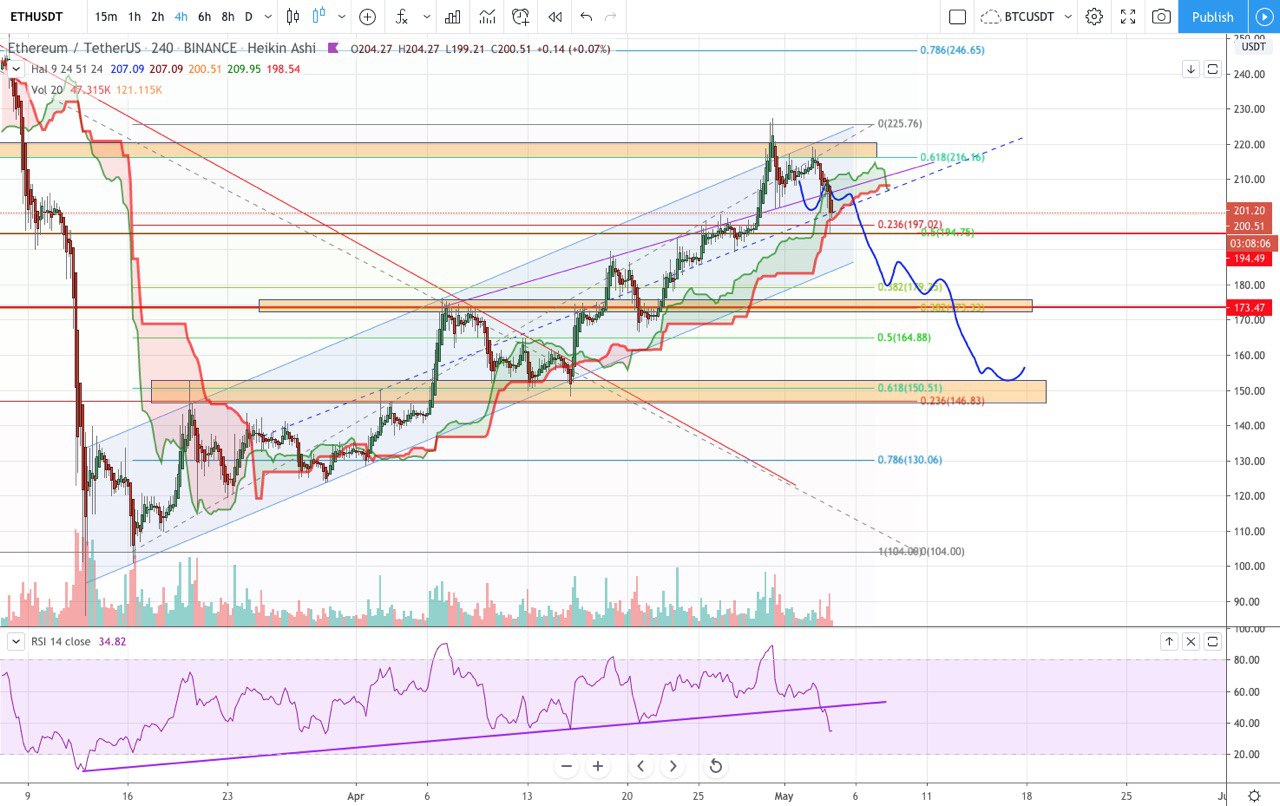Start Bar Replay with rewind icon

click(x=554, y=16)
